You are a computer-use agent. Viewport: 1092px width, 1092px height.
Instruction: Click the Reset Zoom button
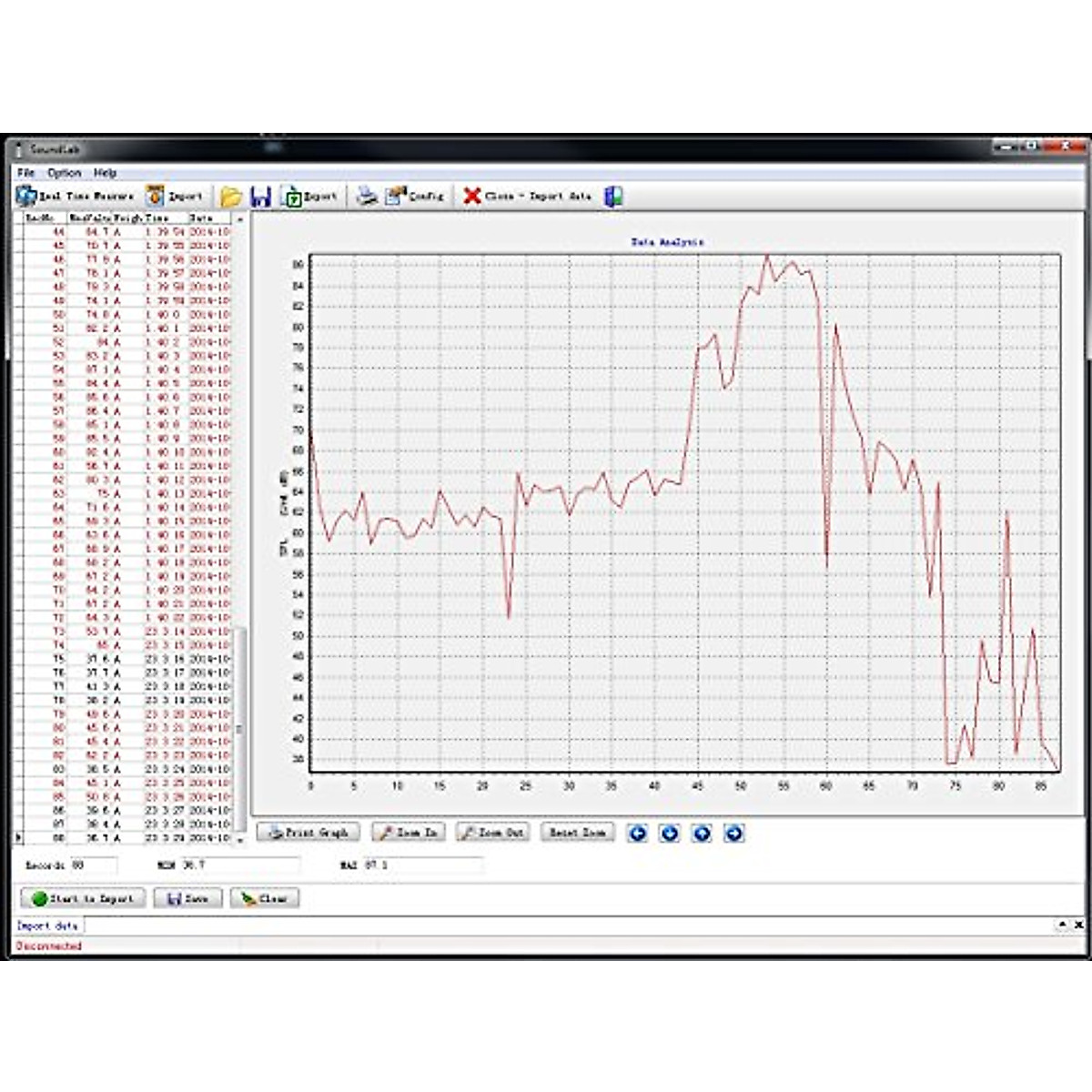click(x=579, y=831)
